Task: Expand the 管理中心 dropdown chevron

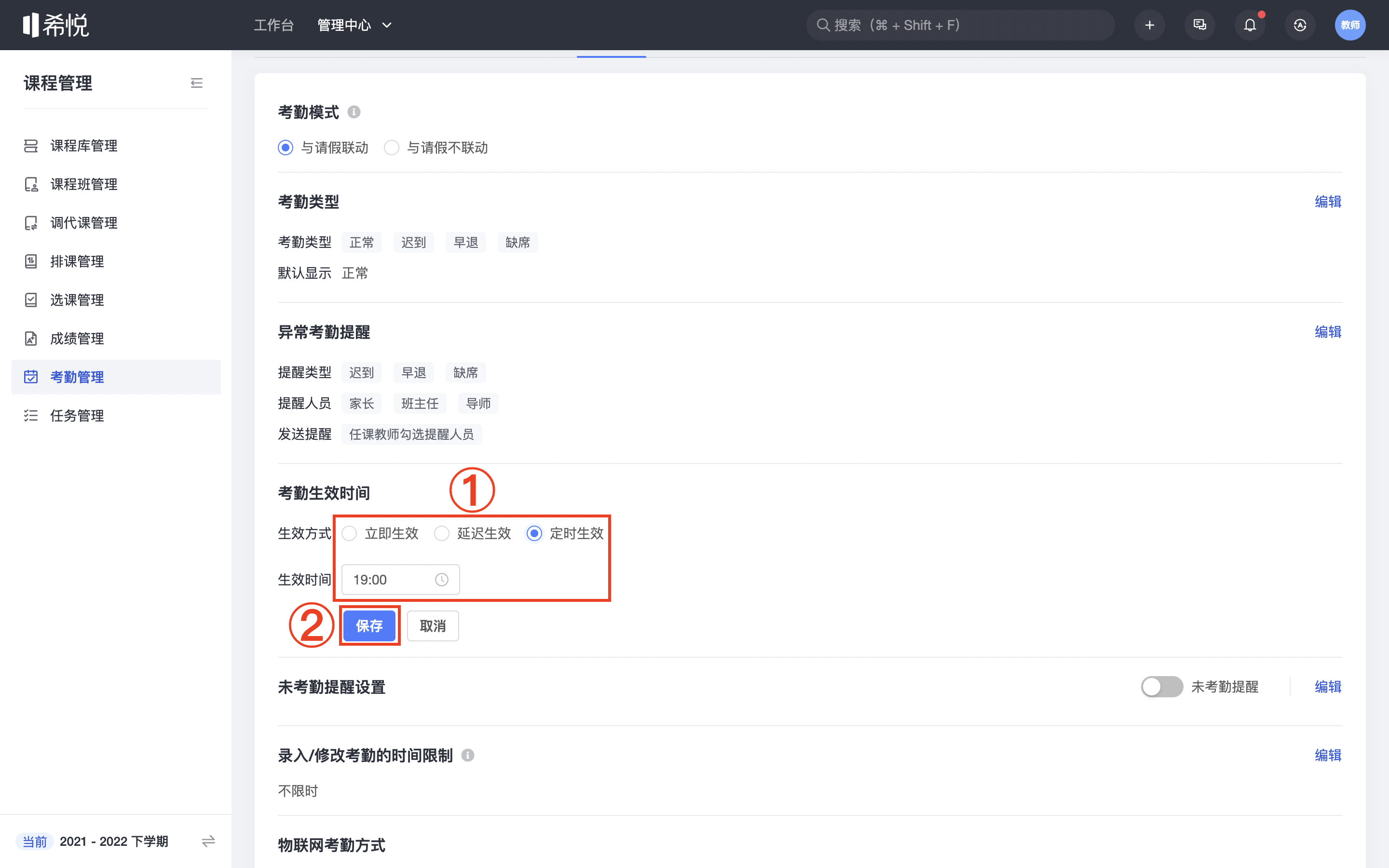Action: click(387, 25)
